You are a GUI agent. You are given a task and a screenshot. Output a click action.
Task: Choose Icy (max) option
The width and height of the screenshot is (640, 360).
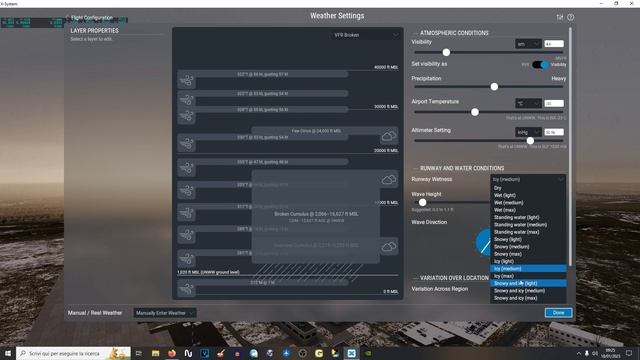[x=528, y=276]
